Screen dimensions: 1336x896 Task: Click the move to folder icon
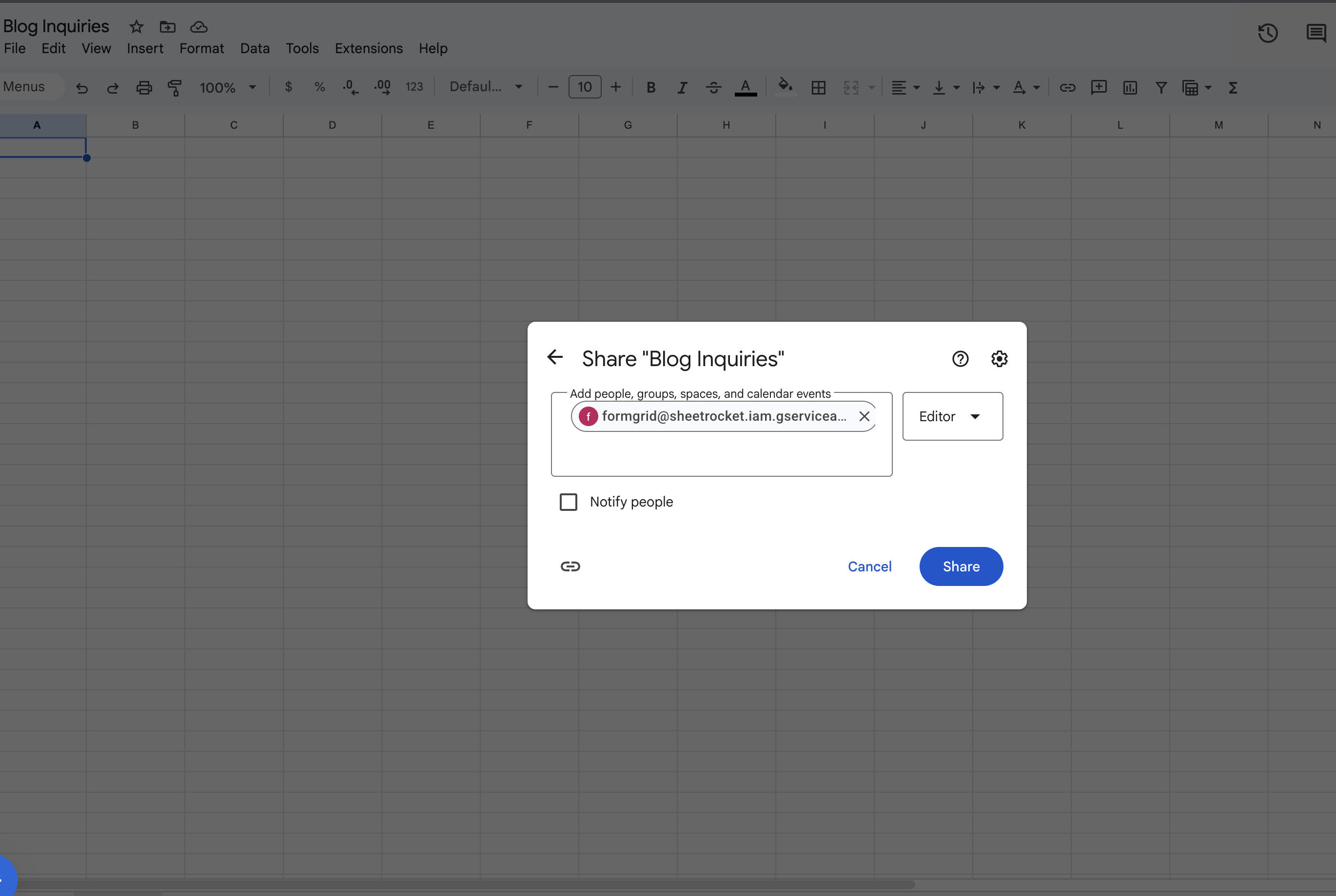pos(167,27)
